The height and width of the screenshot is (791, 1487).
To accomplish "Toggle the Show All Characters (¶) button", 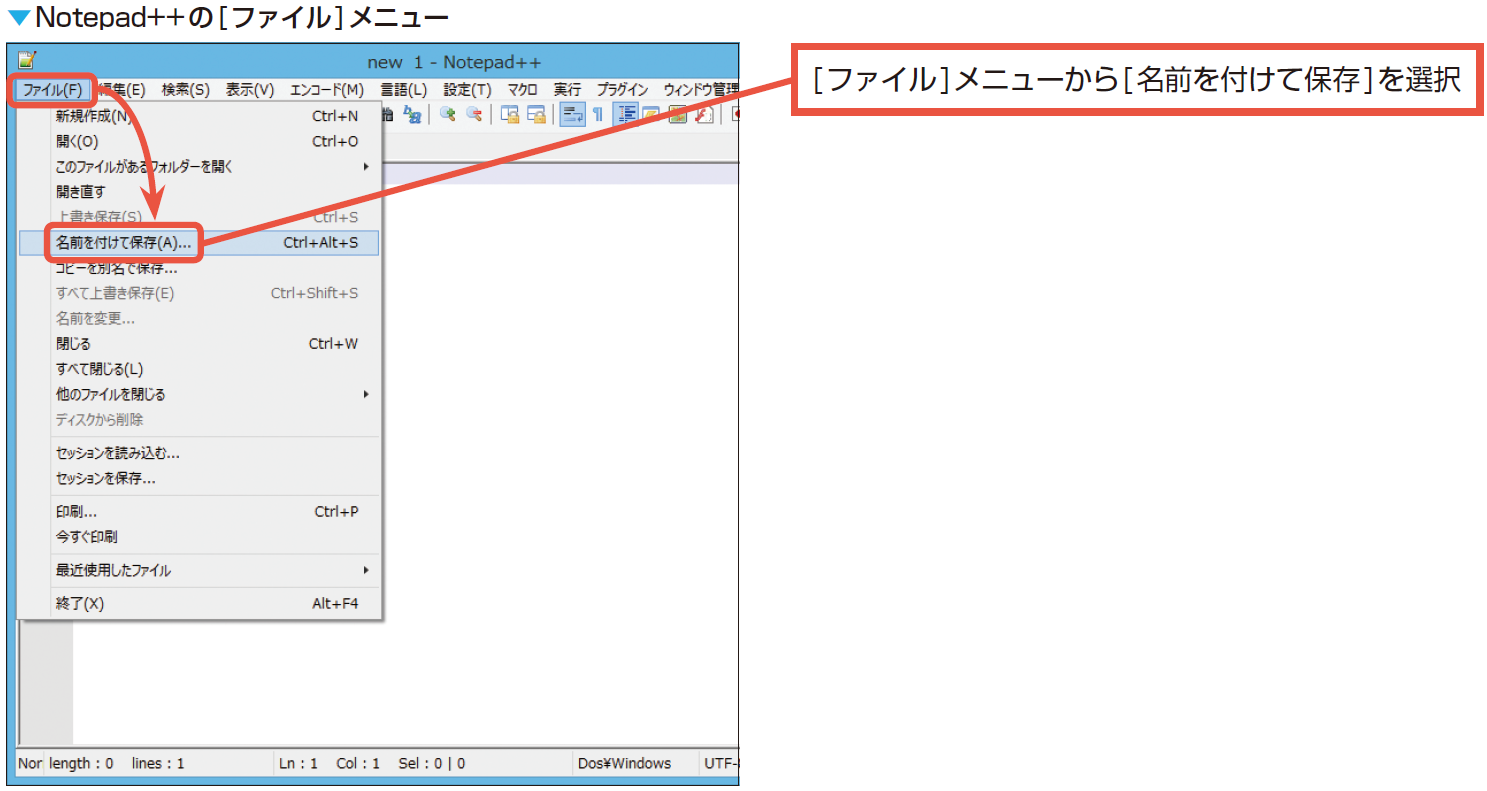I will (x=598, y=115).
